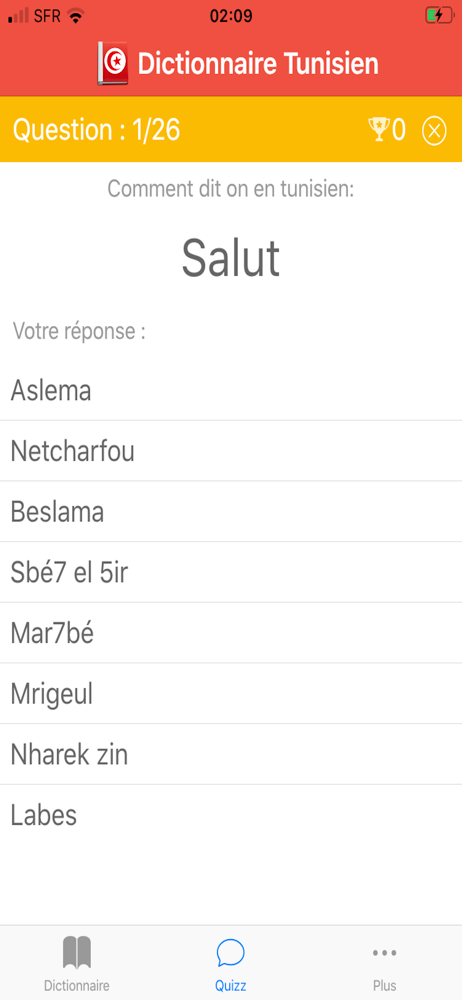Image resolution: width=462 pixels, height=1000 pixels.
Task: Tap the word Salut
Action: point(231,258)
